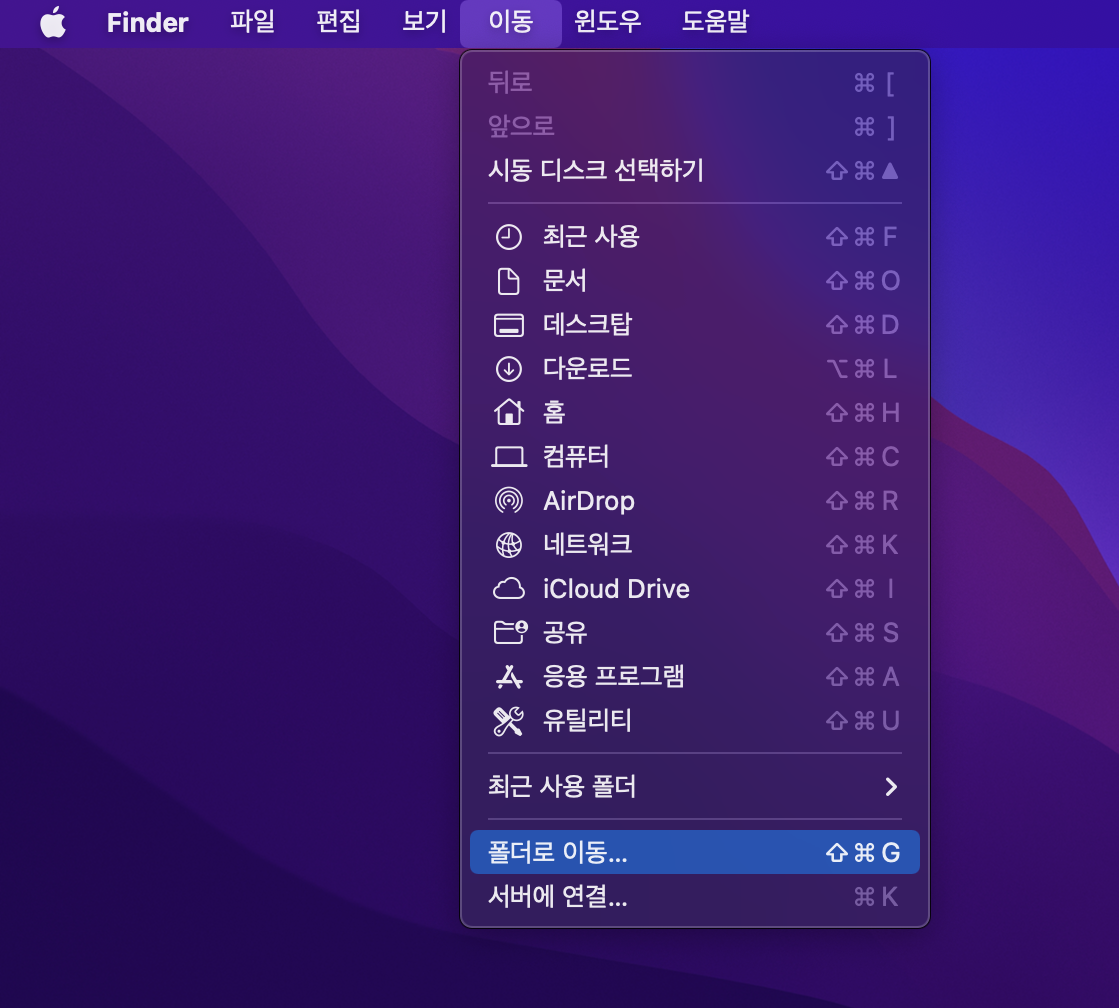
Task: Choose 폴더로 이동... menu entry
Action: point(694,852)
